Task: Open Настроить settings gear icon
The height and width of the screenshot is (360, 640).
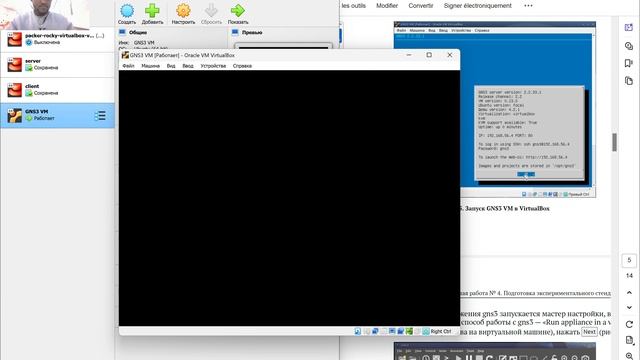Action: [183, 14]
